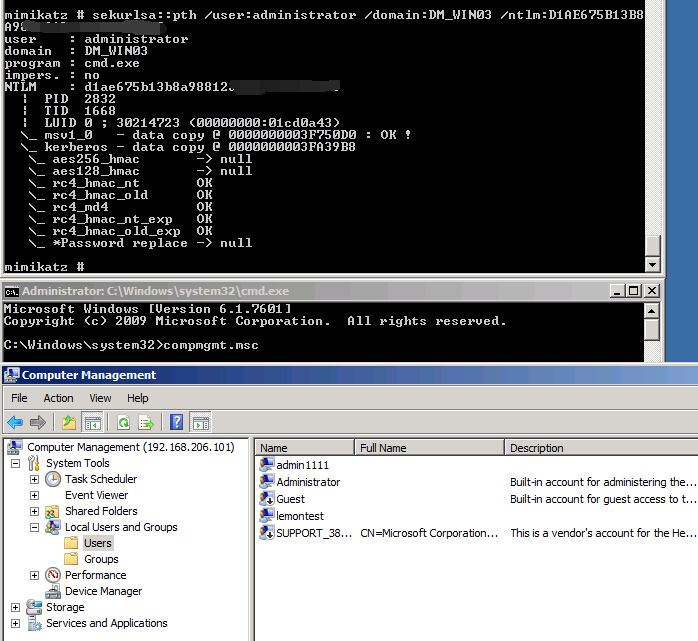Viewport: 698px width, 641px height.
Task: Click 'This is a vendor's account' description
Action: coord(603,533)
